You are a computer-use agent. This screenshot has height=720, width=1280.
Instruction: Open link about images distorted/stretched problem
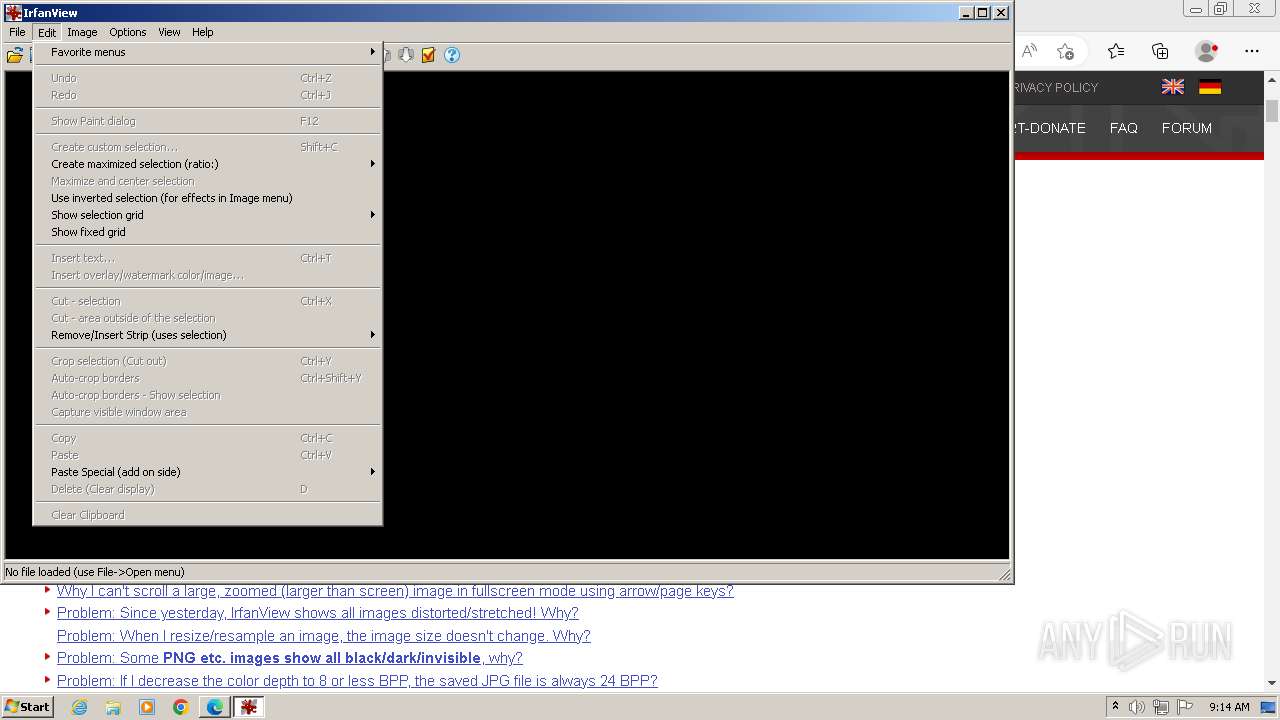317,613
